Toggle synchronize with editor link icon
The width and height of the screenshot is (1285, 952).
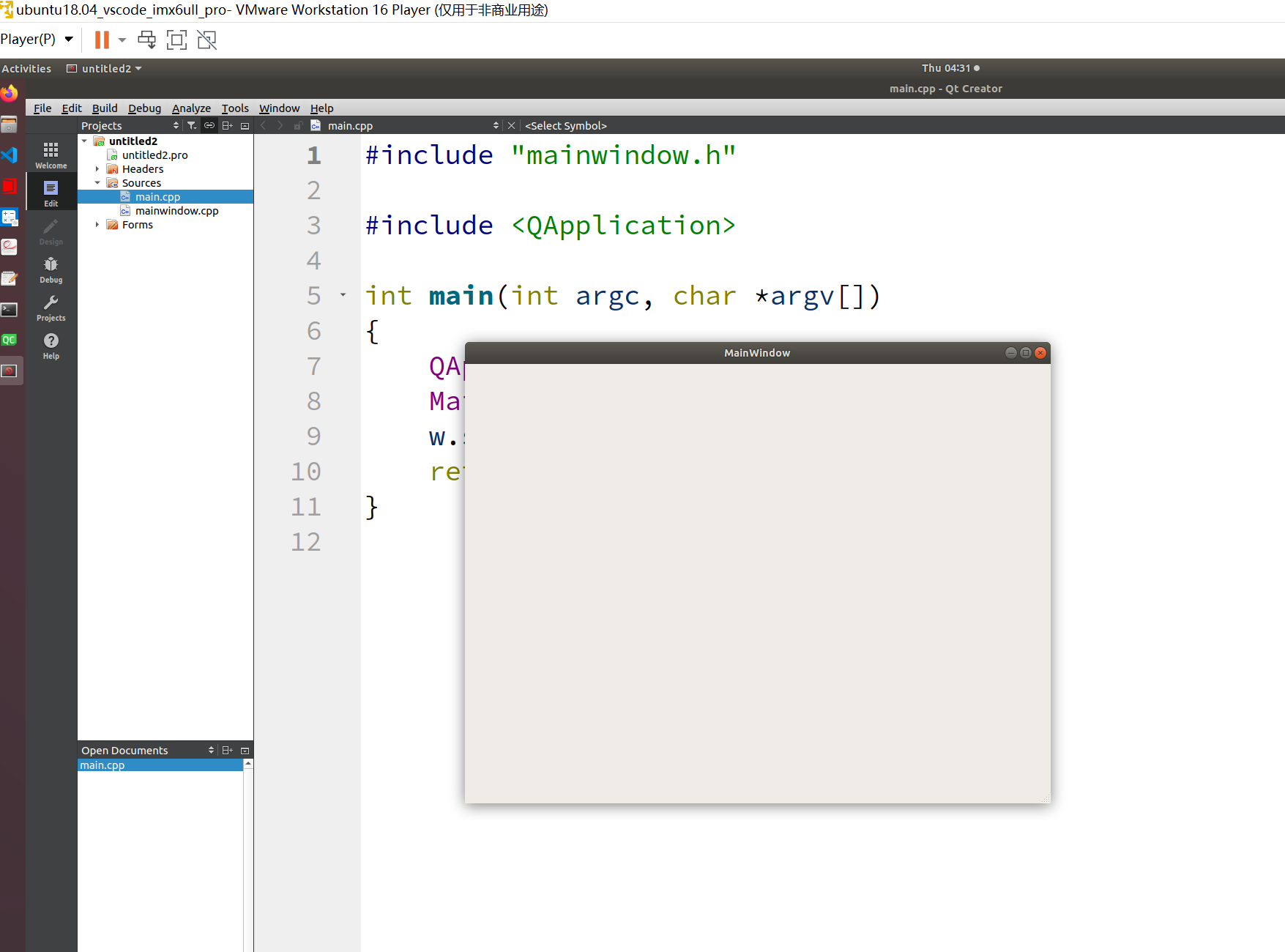point(209,125)
